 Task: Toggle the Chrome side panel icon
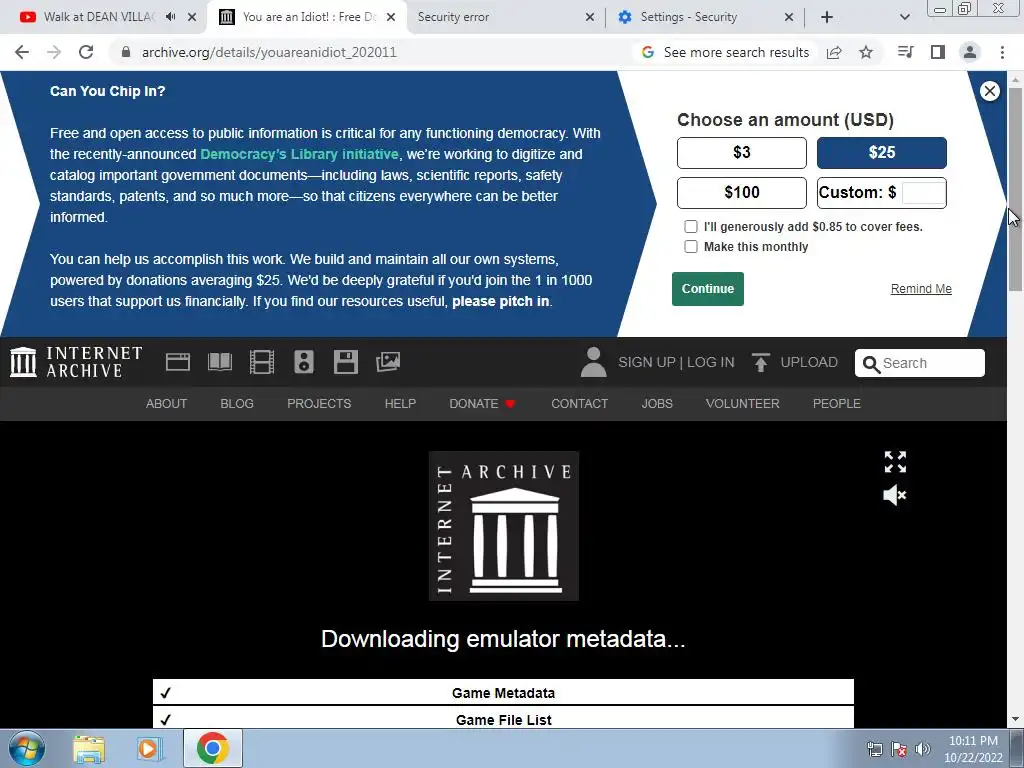pos(938,52)
